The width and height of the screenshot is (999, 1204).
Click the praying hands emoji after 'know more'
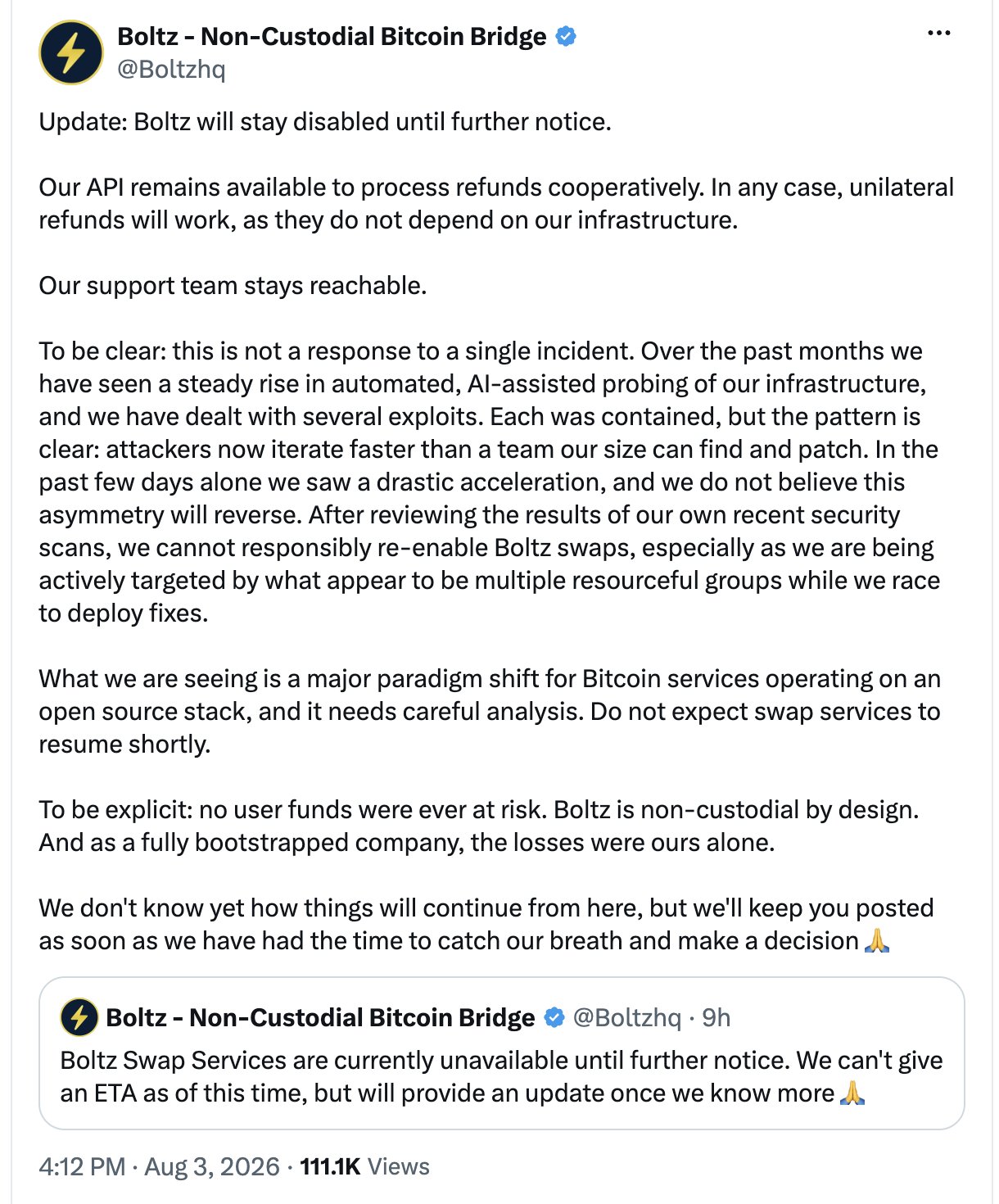(853, 1093)
